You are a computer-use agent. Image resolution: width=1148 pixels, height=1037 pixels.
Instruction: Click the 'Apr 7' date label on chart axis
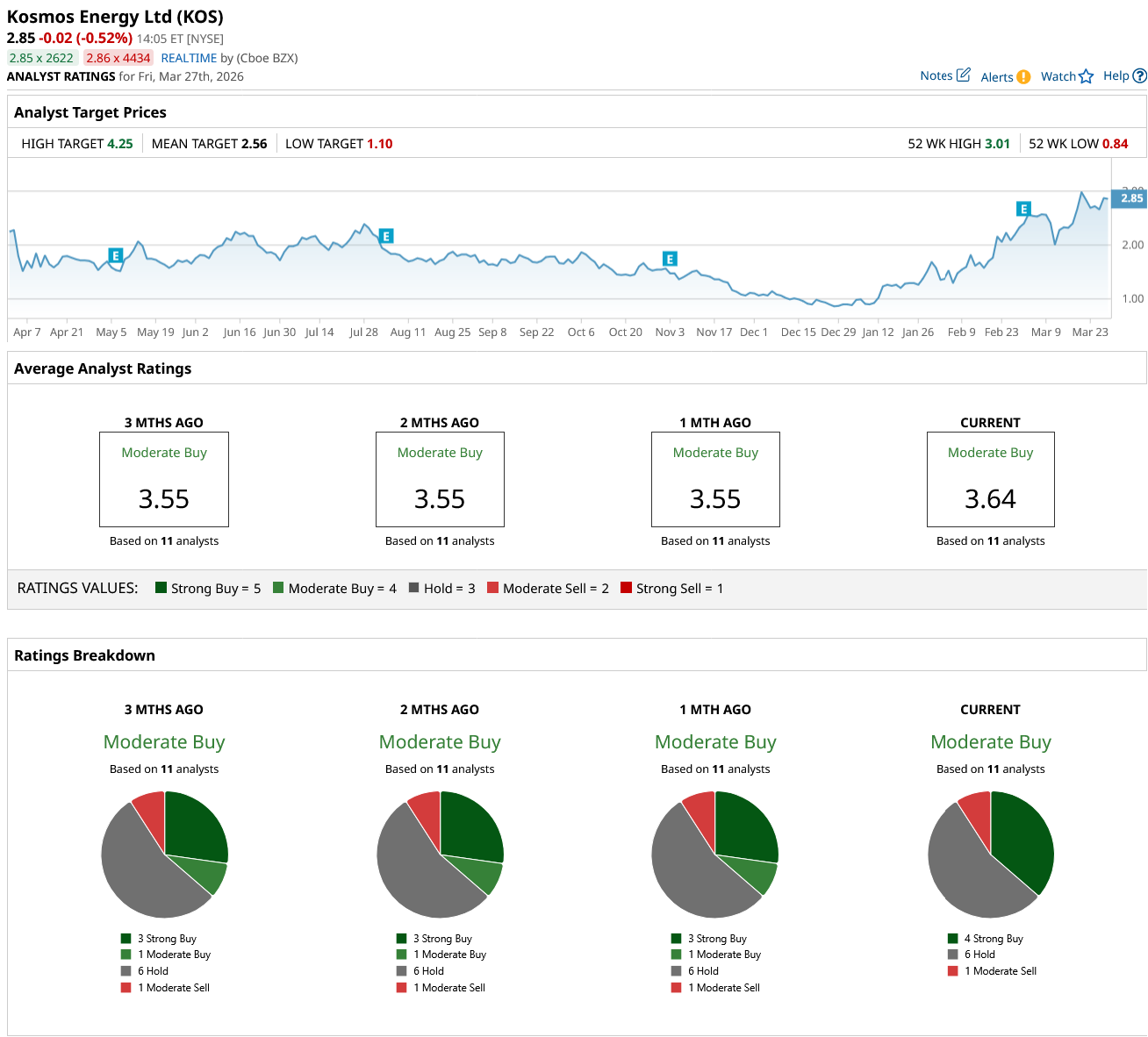(x=27, y=332)
